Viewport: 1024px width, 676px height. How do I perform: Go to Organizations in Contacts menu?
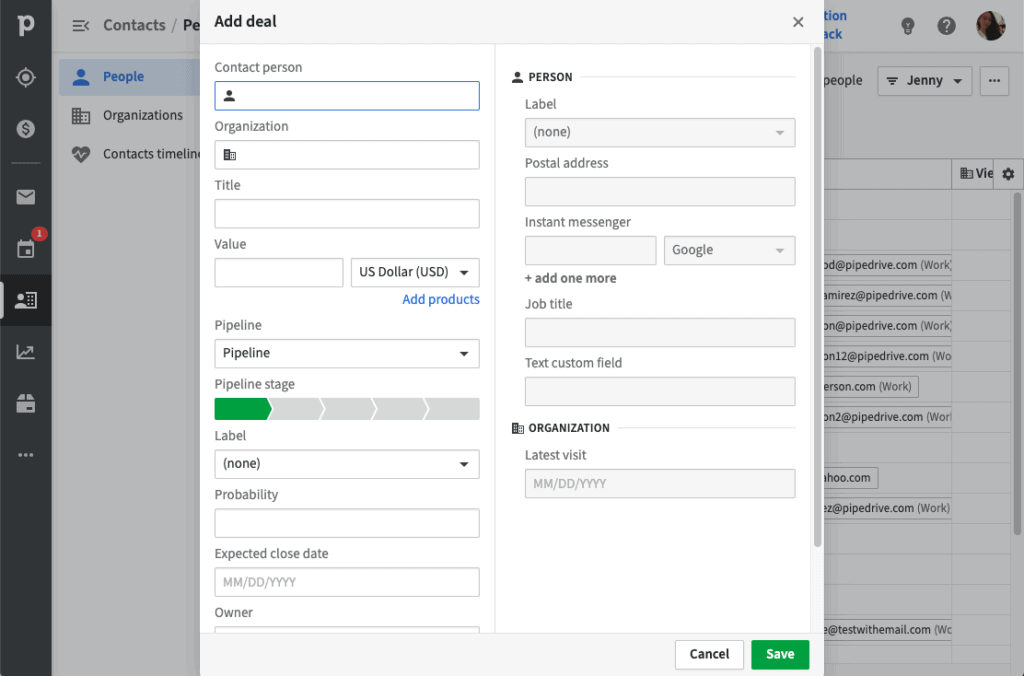tap(142, 115)
